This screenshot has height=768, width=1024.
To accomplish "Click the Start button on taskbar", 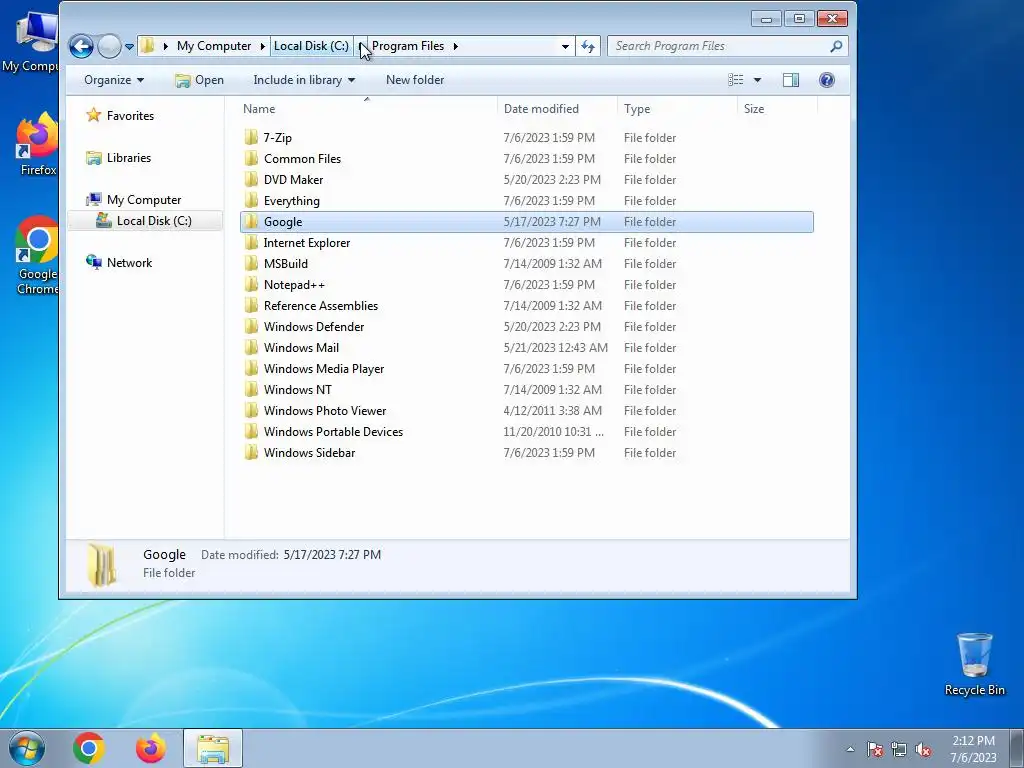I will click(26, 748).
